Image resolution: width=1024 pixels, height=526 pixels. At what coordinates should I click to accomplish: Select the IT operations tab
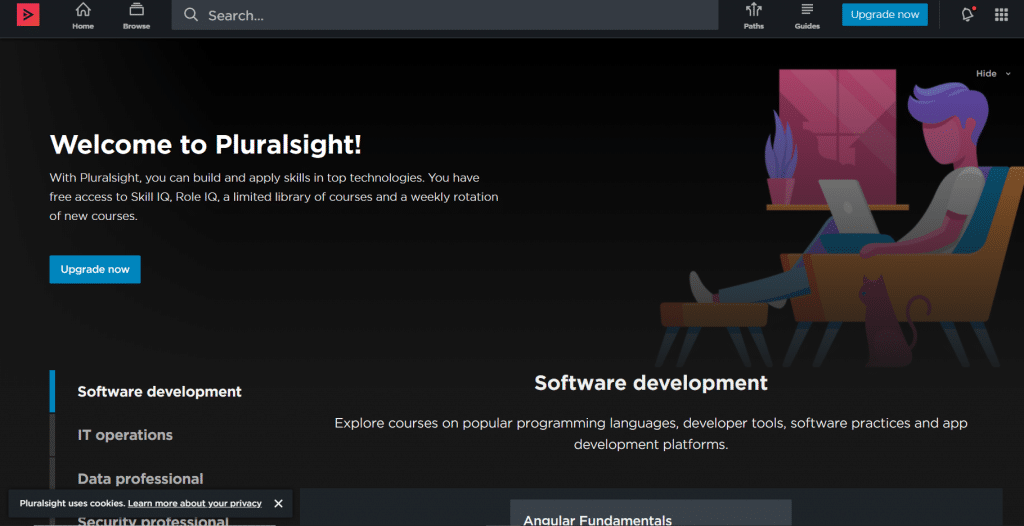125,435
